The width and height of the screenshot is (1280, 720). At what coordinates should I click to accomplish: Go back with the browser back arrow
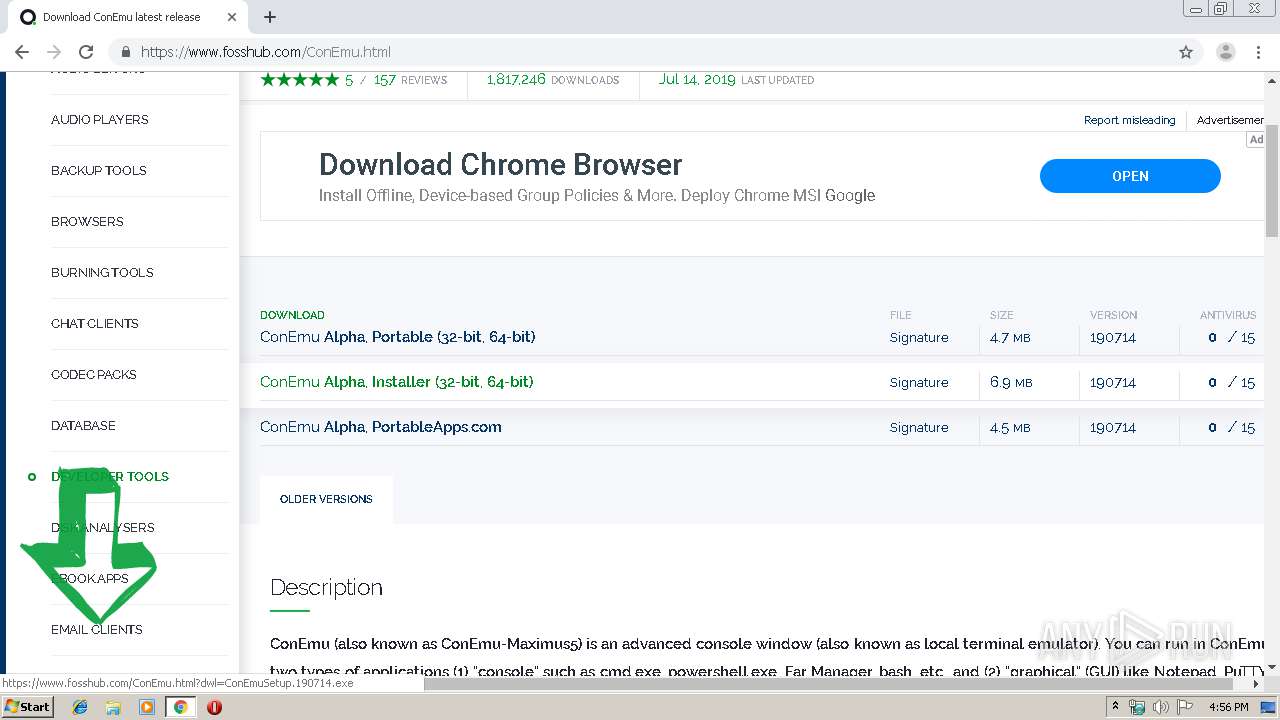22,52
